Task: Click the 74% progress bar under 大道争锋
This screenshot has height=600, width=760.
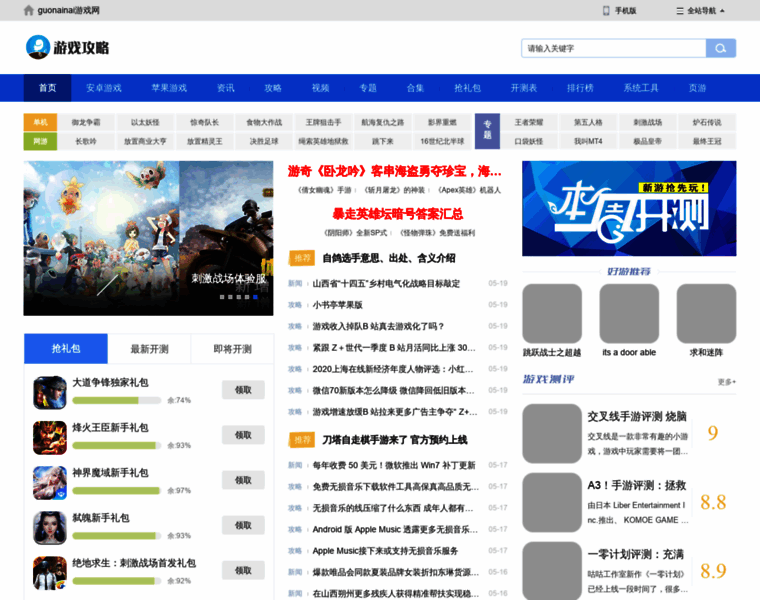Action: pyautogui.click(x=117, y=401)
